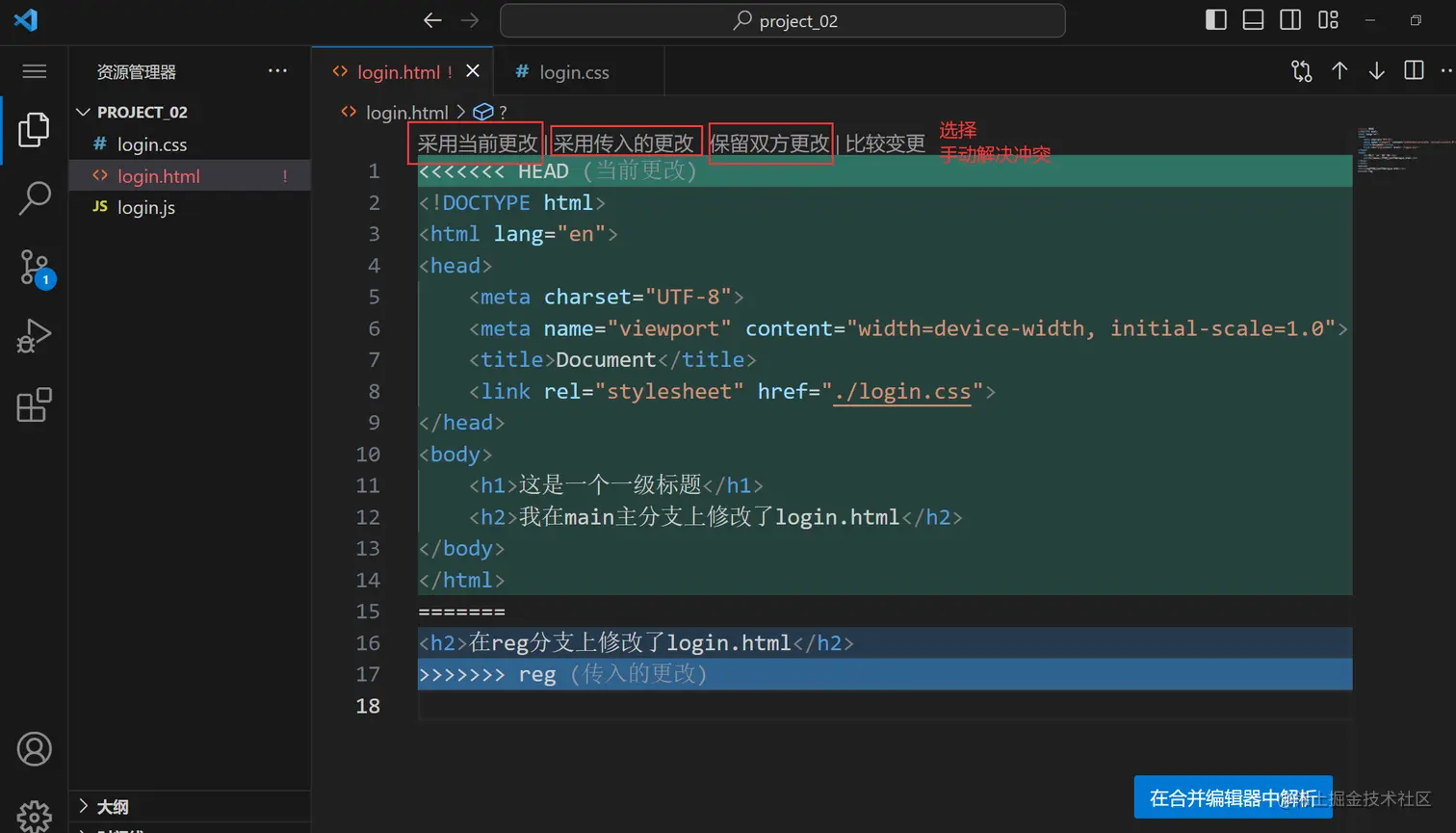Screen dimensions: 1456x833
Task: Click 采用传入的更改 to accept incoming change
Action: point(624,143)
